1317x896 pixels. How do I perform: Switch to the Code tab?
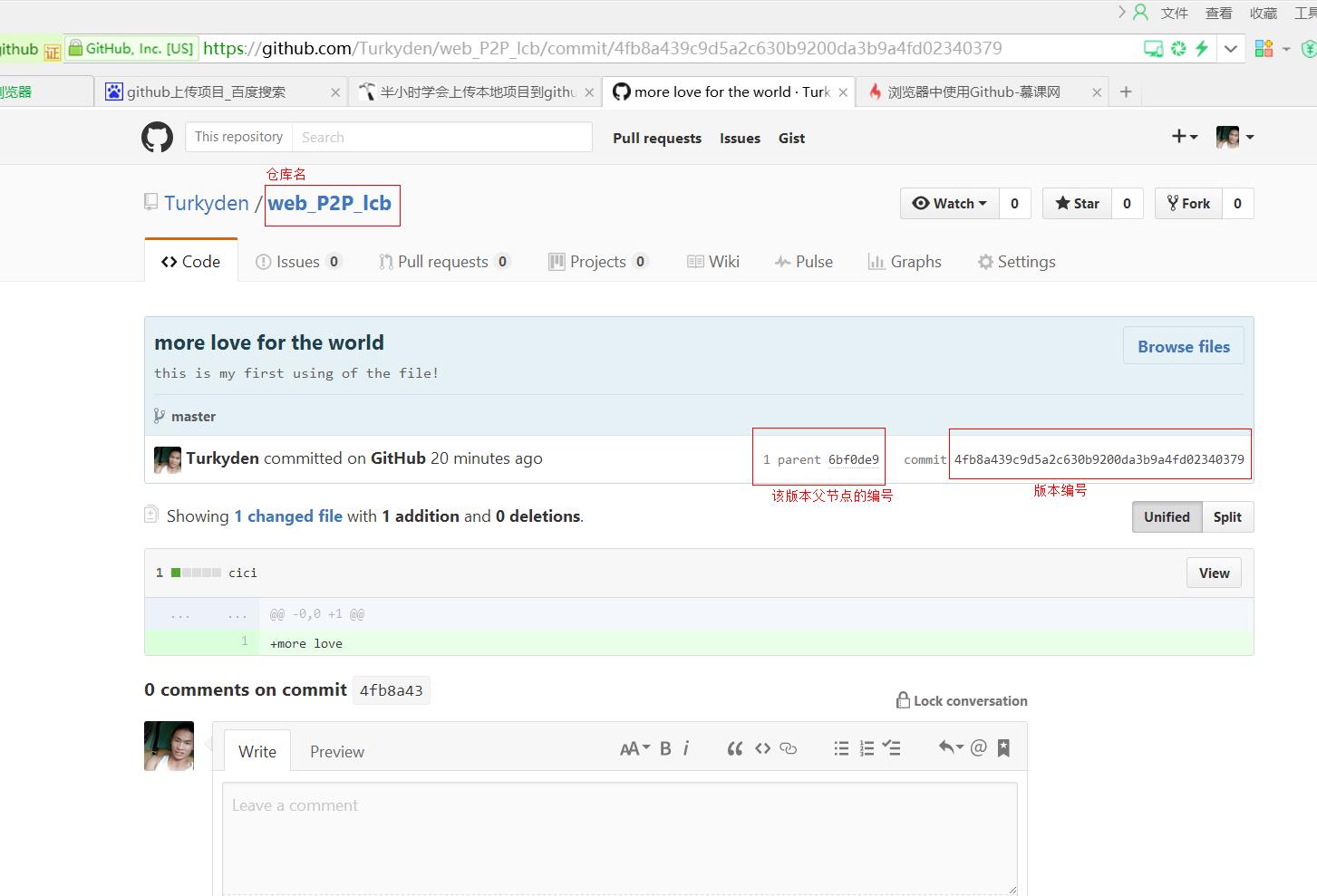(x=191, y=262)
